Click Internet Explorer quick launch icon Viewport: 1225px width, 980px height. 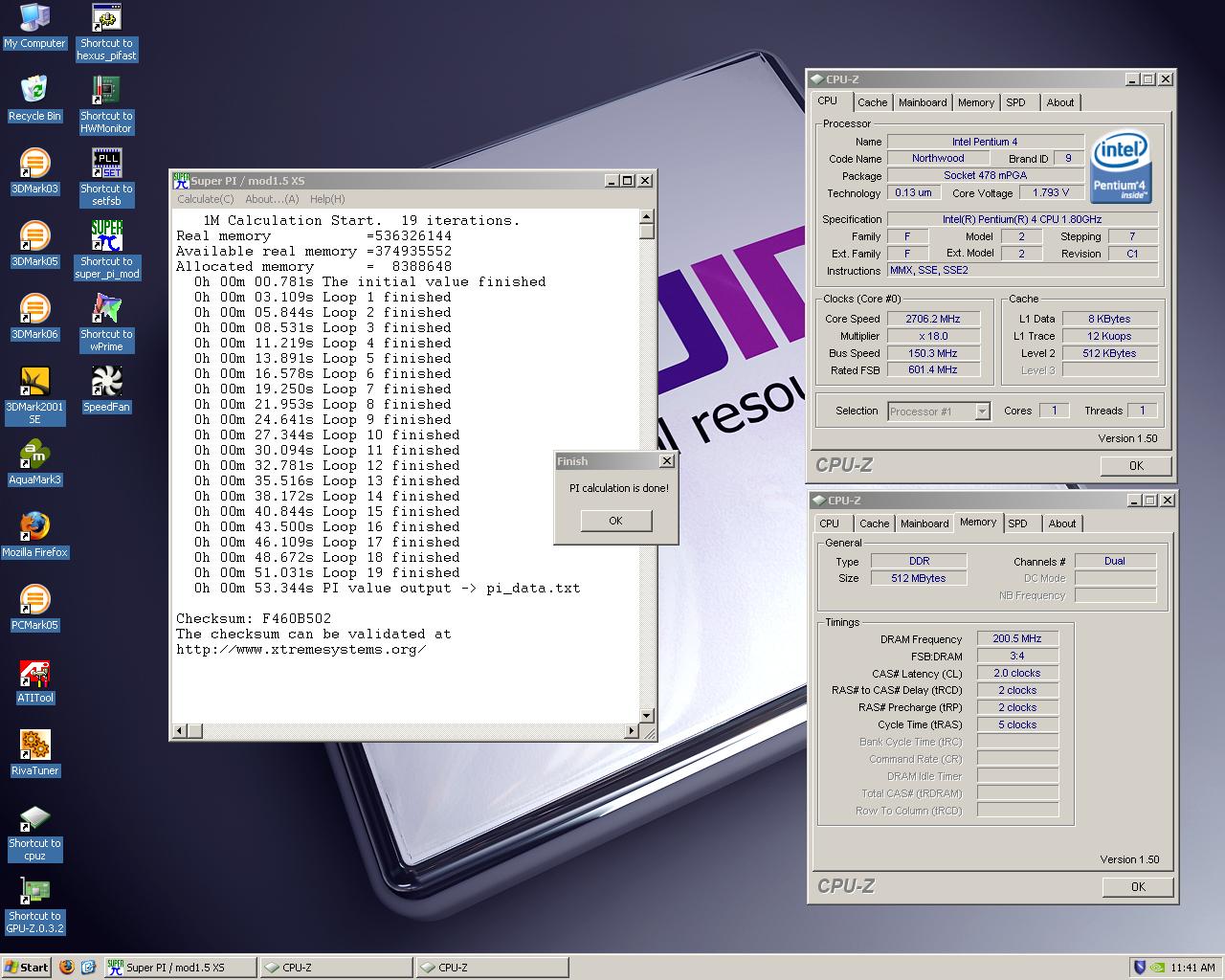[88, 967]
